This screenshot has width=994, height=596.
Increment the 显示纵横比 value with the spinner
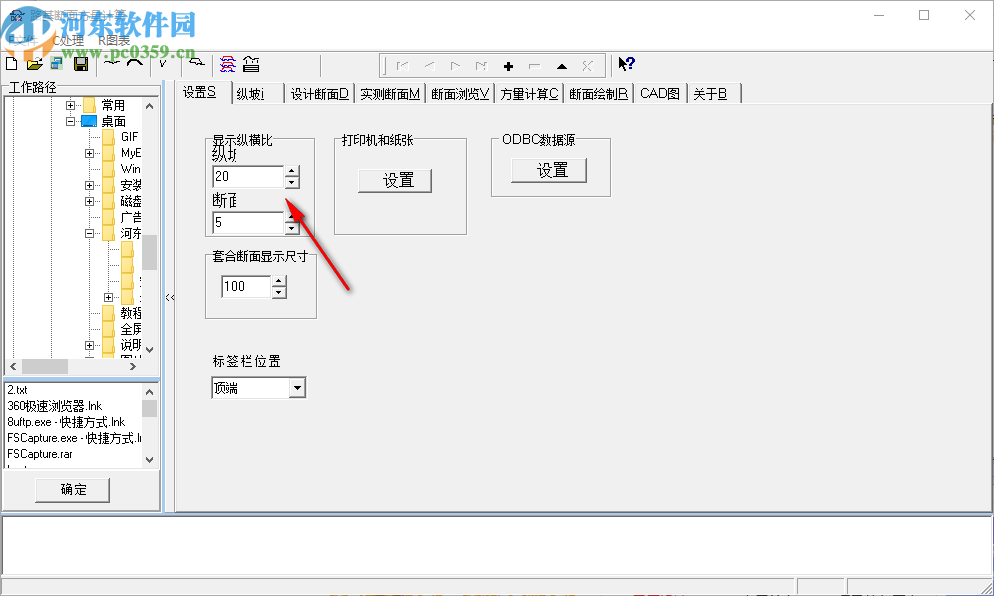click(x=290, y=170)
